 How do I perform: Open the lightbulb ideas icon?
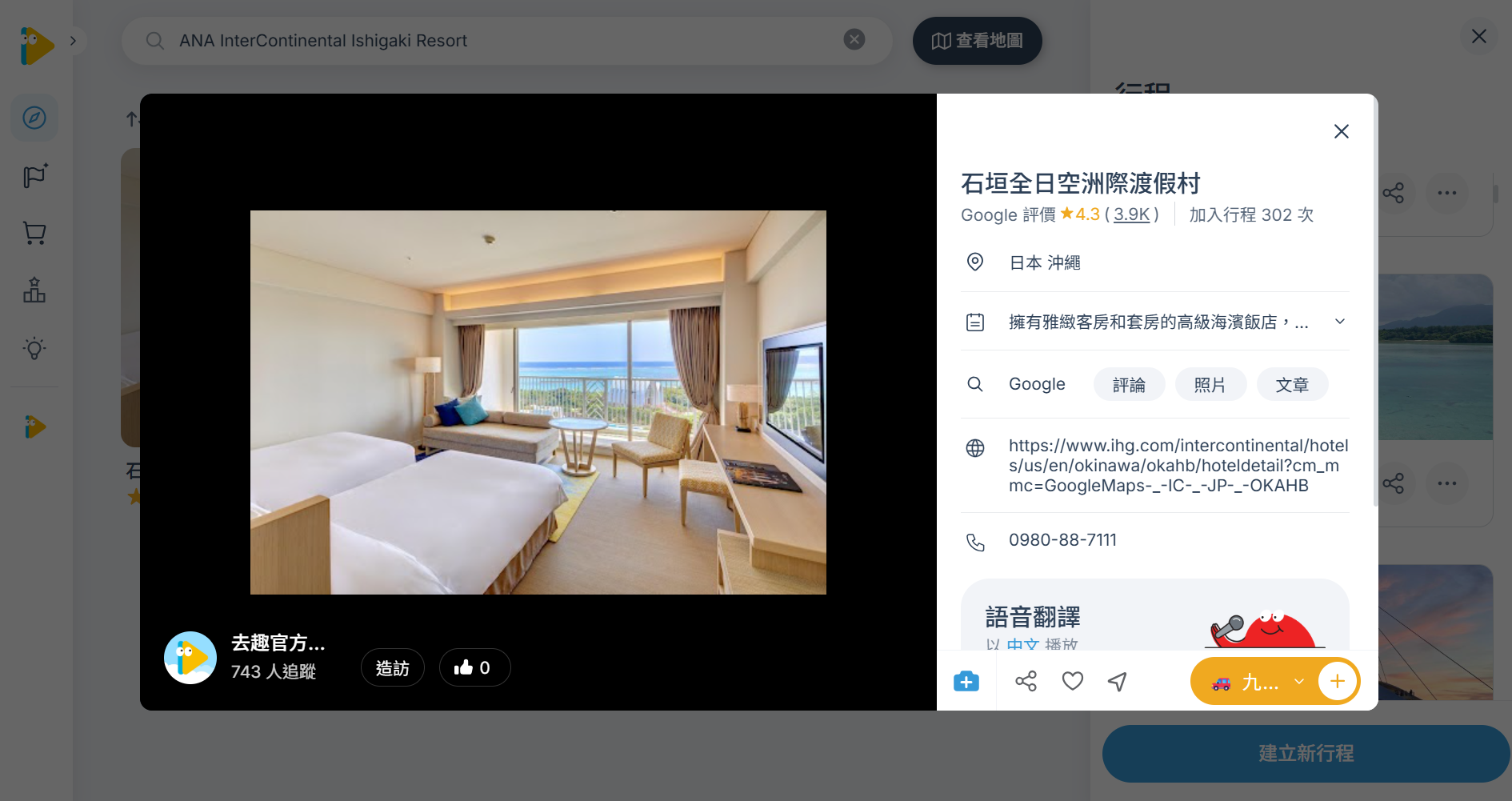coord(34,348)
